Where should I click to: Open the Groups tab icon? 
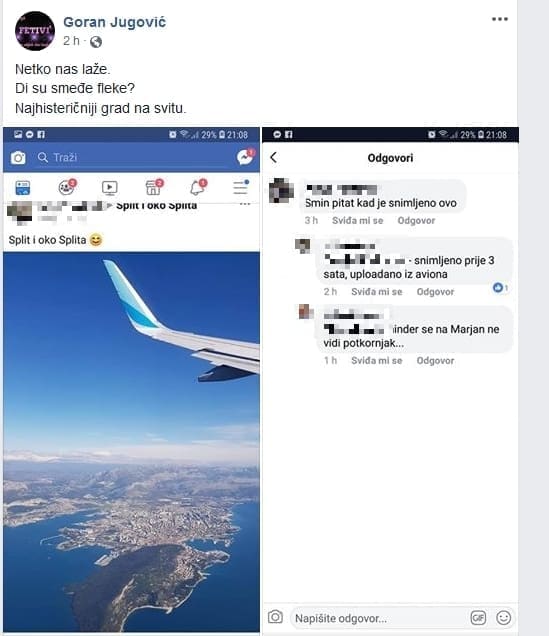(66, 187)
